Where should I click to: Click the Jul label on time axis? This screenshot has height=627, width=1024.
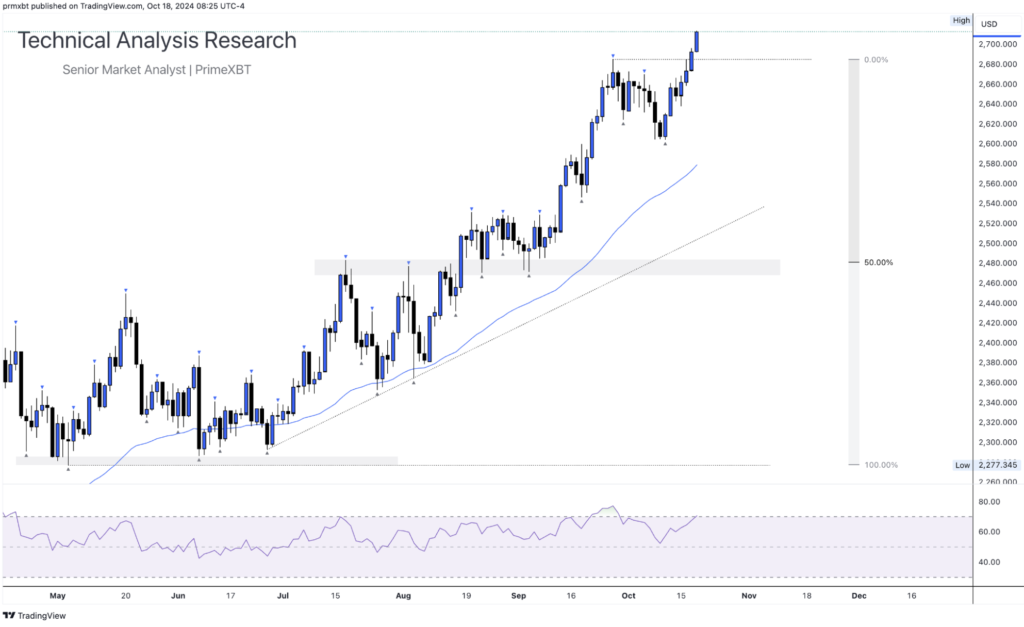pyautogui.click(x=283, y=596)
